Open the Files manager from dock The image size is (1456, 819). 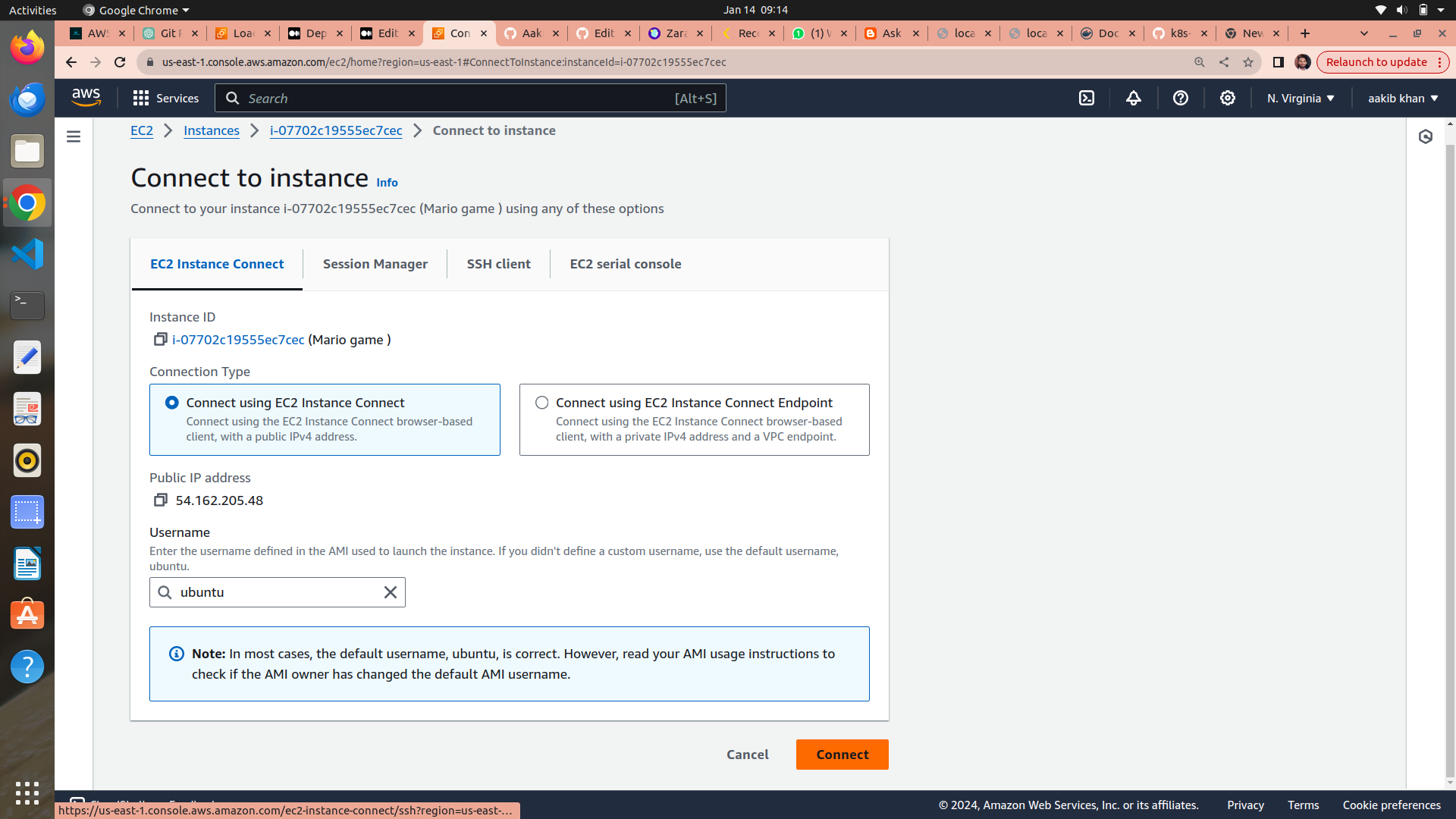pos(27,151)
